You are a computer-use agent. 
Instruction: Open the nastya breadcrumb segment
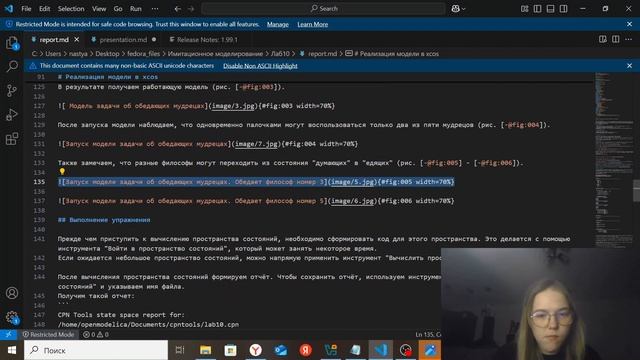pos(78,53)
